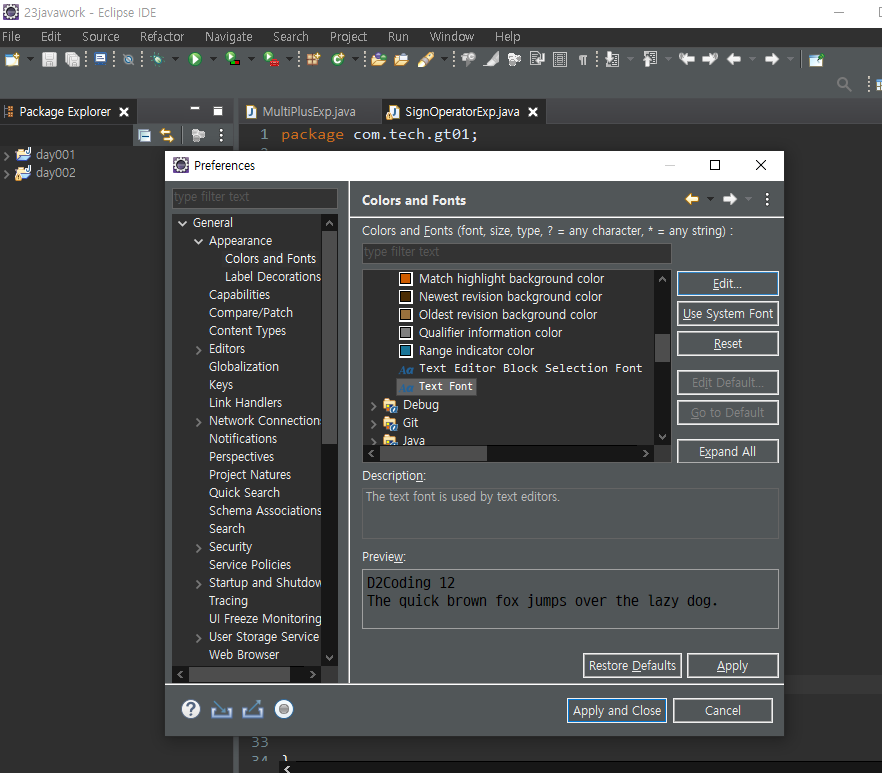Click the Import preferences icon
The height and width of the screenshot is (773, 882).
(x=222, y=711)
